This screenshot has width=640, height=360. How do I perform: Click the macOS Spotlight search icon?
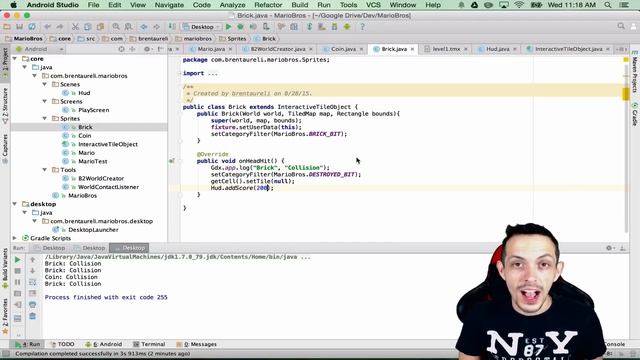click(x=608, y=5)
